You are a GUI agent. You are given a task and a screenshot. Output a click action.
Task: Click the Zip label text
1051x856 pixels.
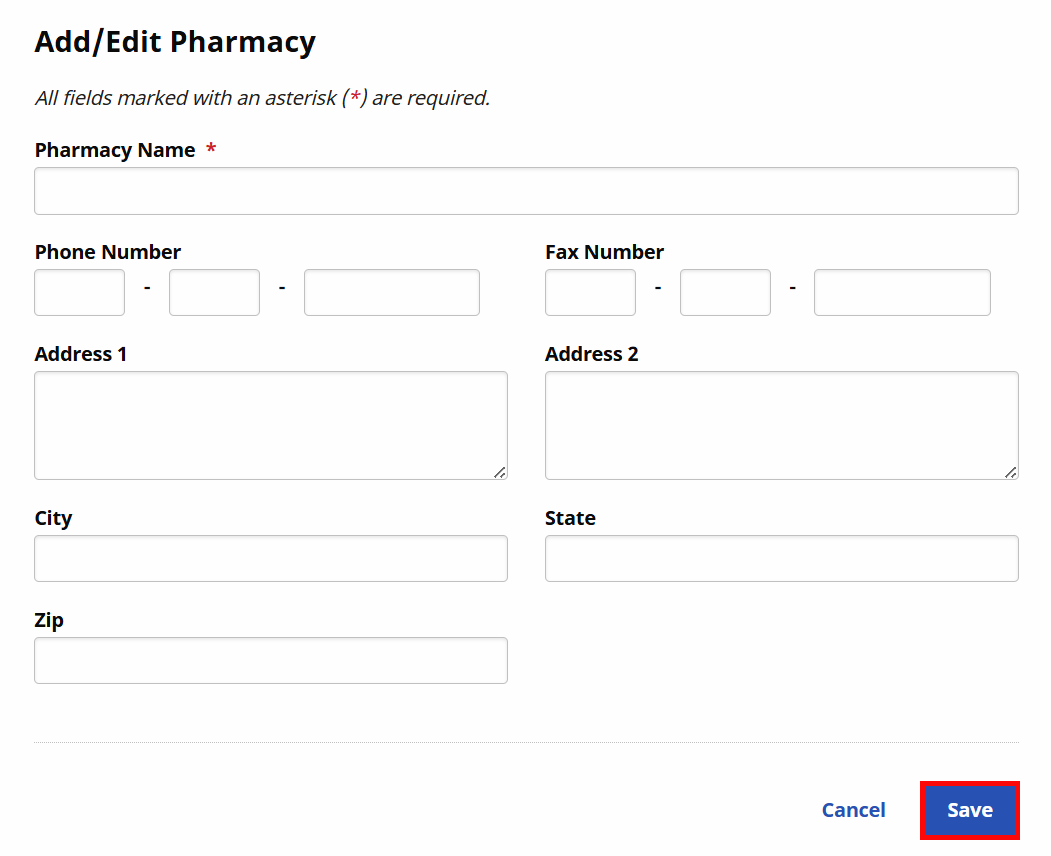(x=49, y=620)
